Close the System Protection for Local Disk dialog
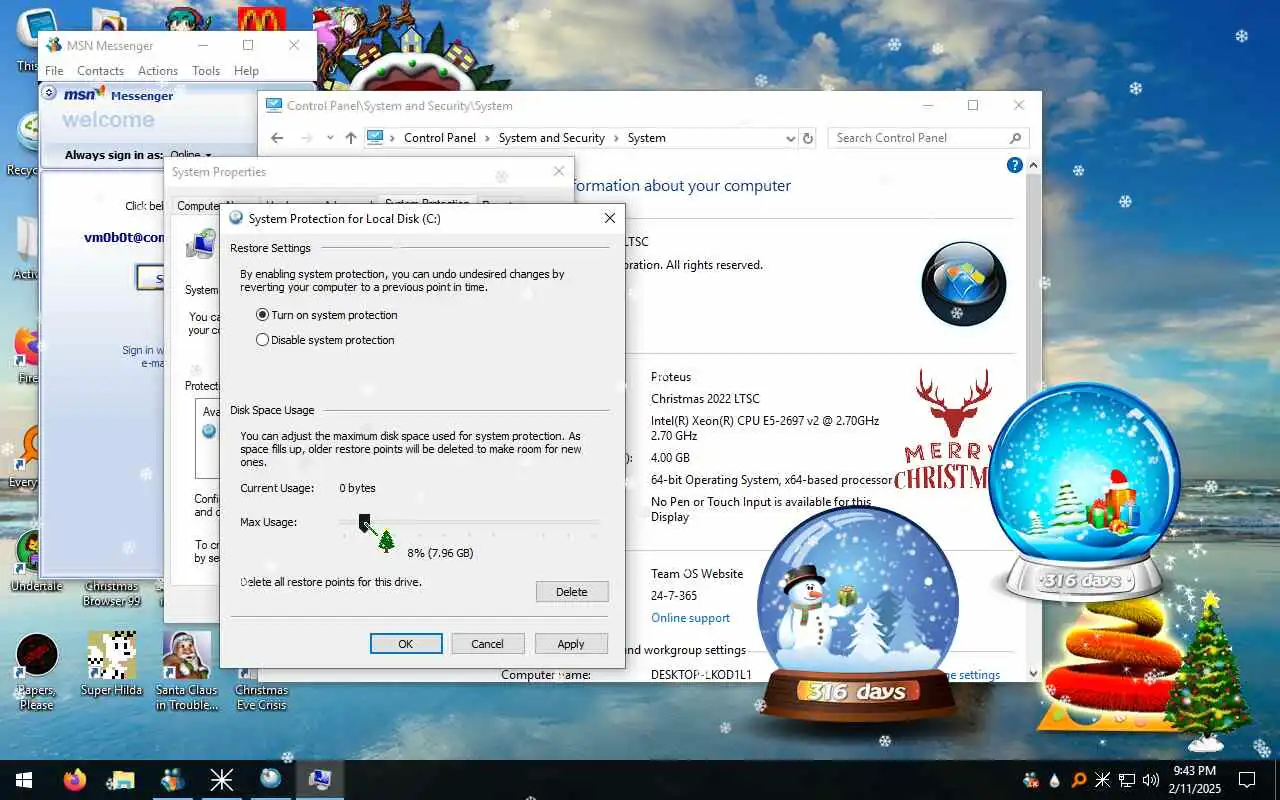Image resolution: width=1280 pixels, height=800 pixels. point(609,218)
